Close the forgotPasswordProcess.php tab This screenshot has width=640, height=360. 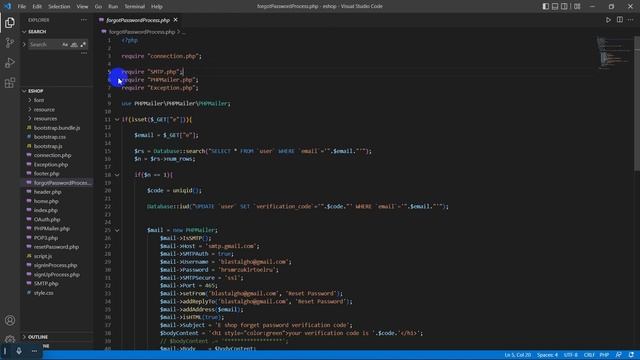176,20
